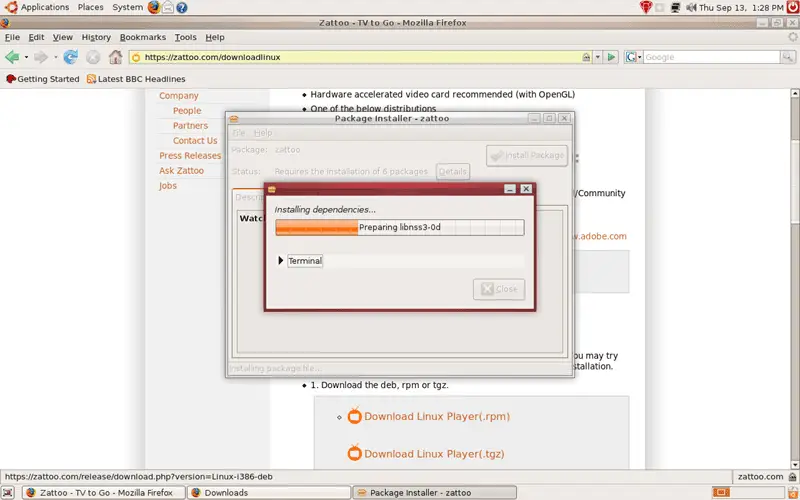Viewport: 800px width, 500px height.
Task: Expand the Terminal disclosure triangle
Action: [281, 260]
